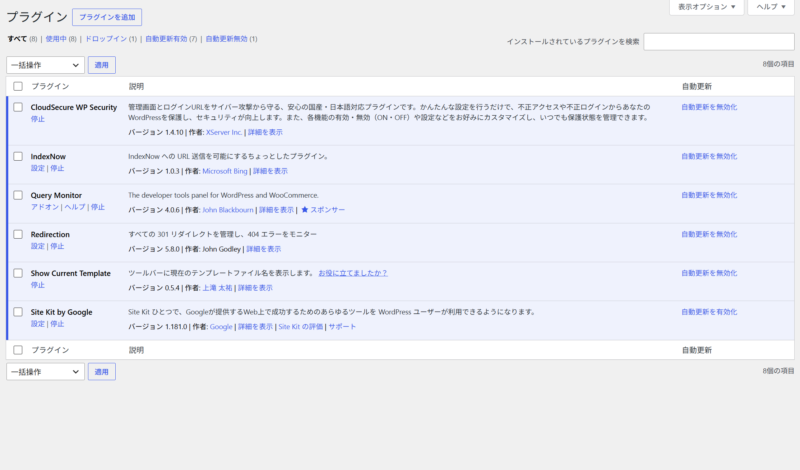Check the Site Kit by Google checkbox
800x470 pixels.
18,312
